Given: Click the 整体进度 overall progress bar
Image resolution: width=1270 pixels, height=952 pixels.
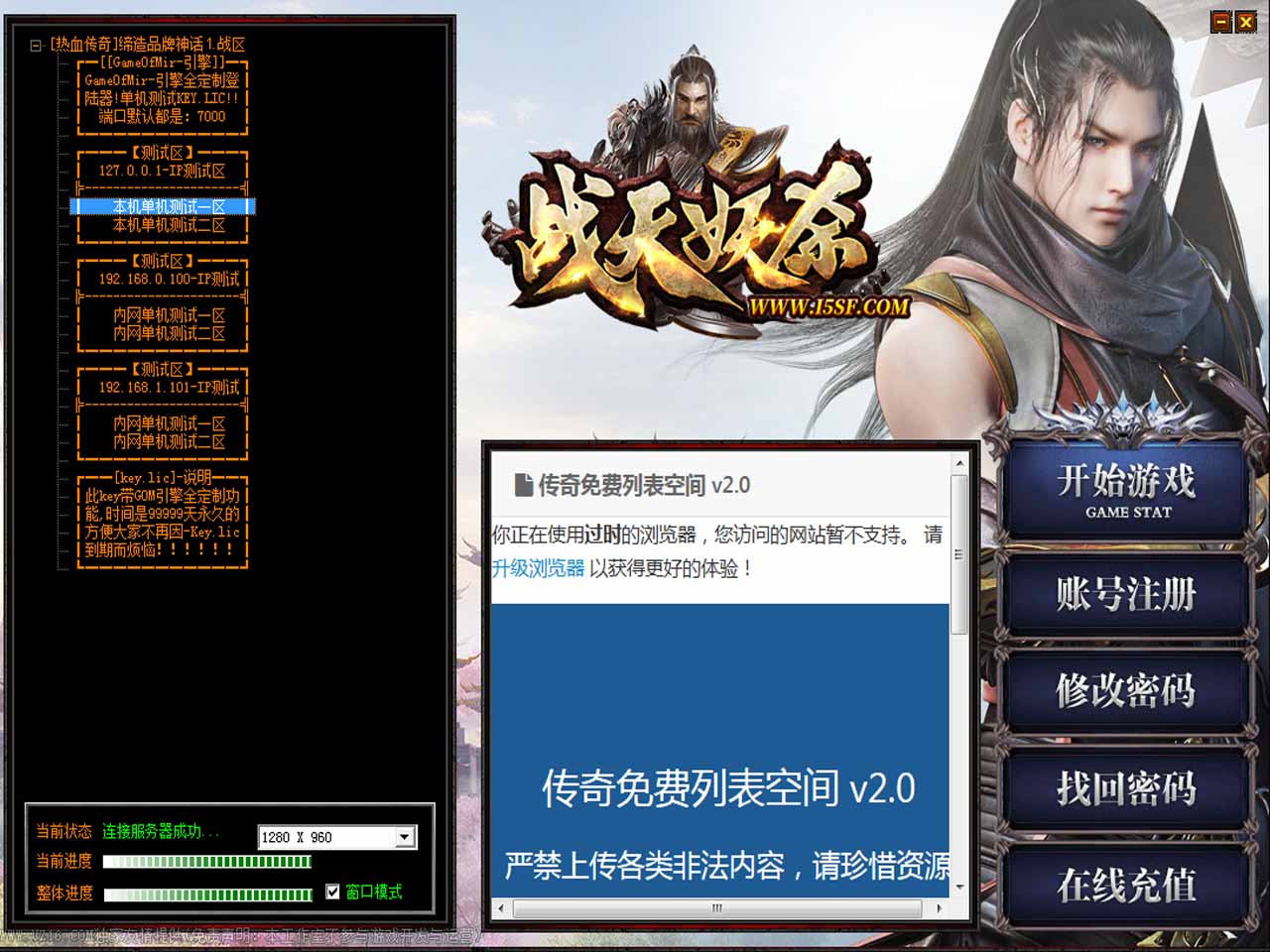Looking at the screenshot, I should pos(207,894).
